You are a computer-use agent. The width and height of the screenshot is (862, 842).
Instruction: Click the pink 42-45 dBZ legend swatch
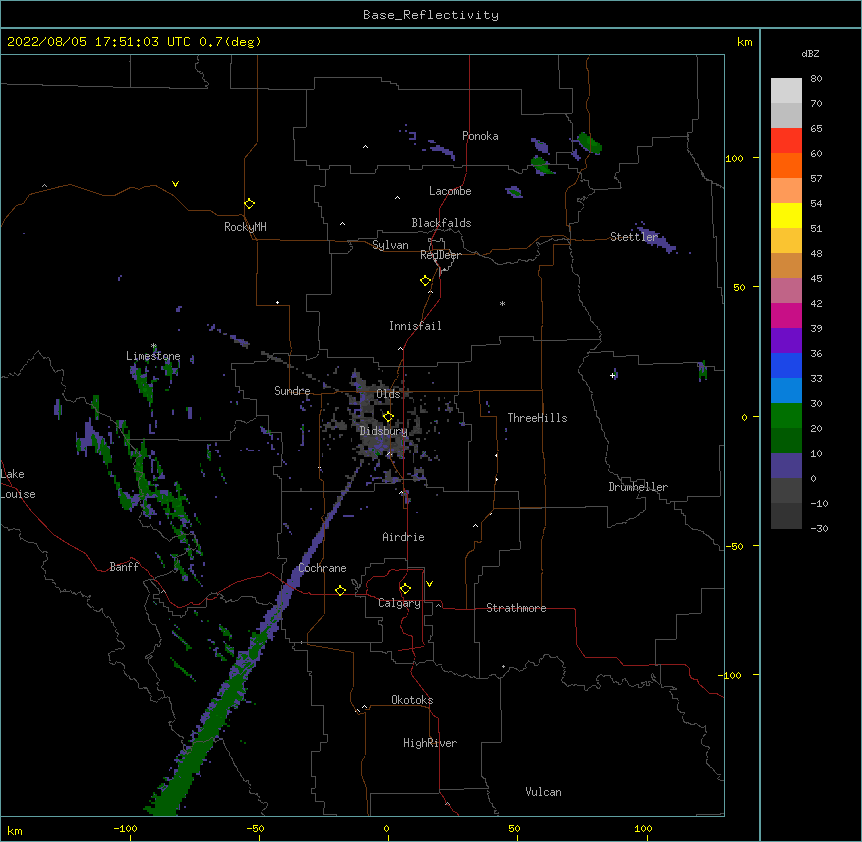[x=786, y=291]
